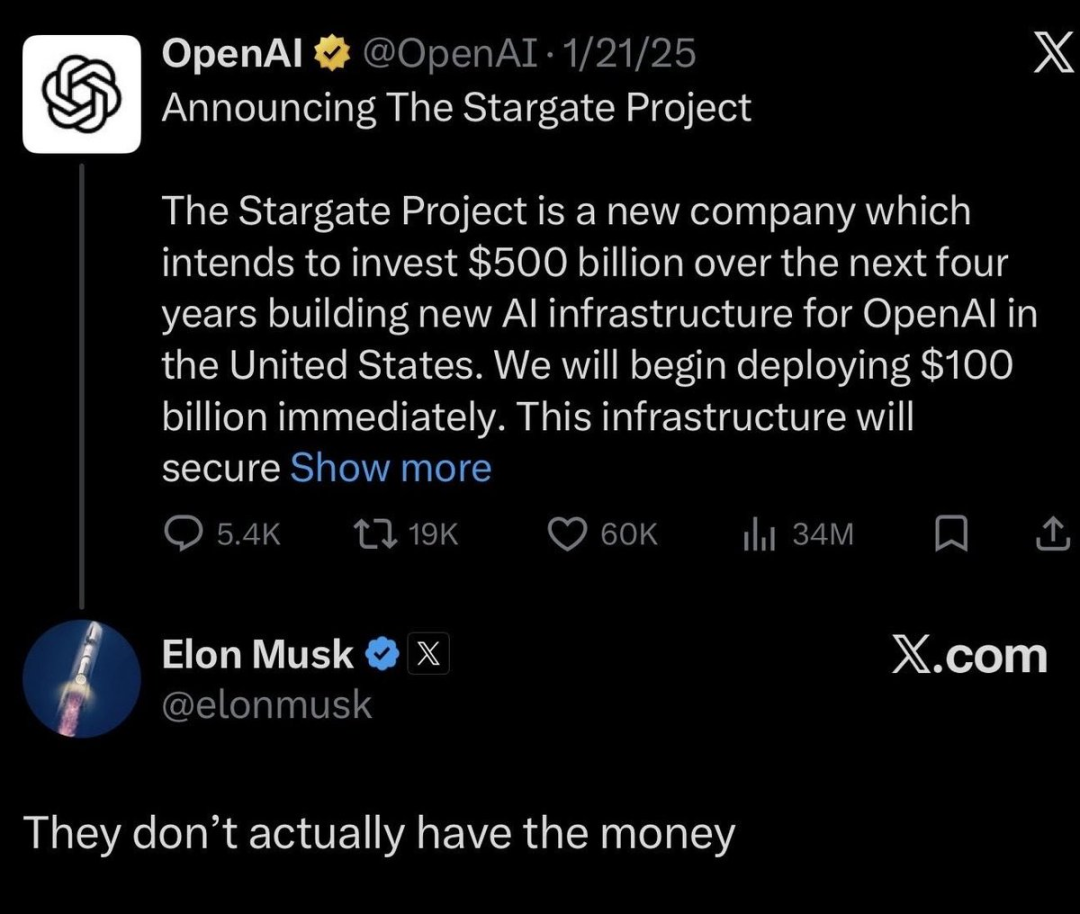
Task: Click Elon Musk's blue verified checkmark
Action: tap(383, 655)
